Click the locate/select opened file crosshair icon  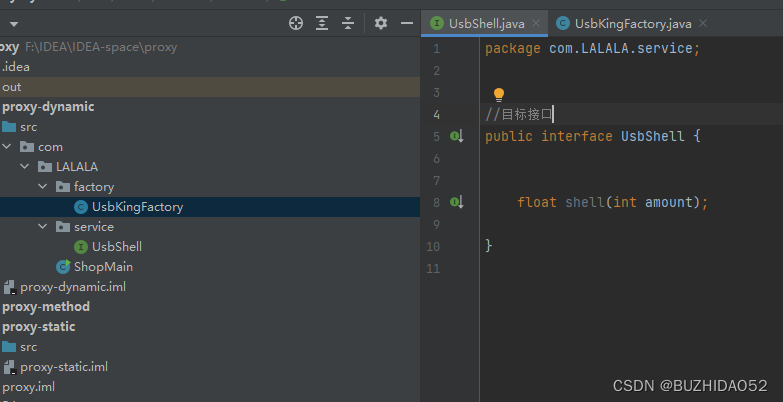(x=296, y=23)
